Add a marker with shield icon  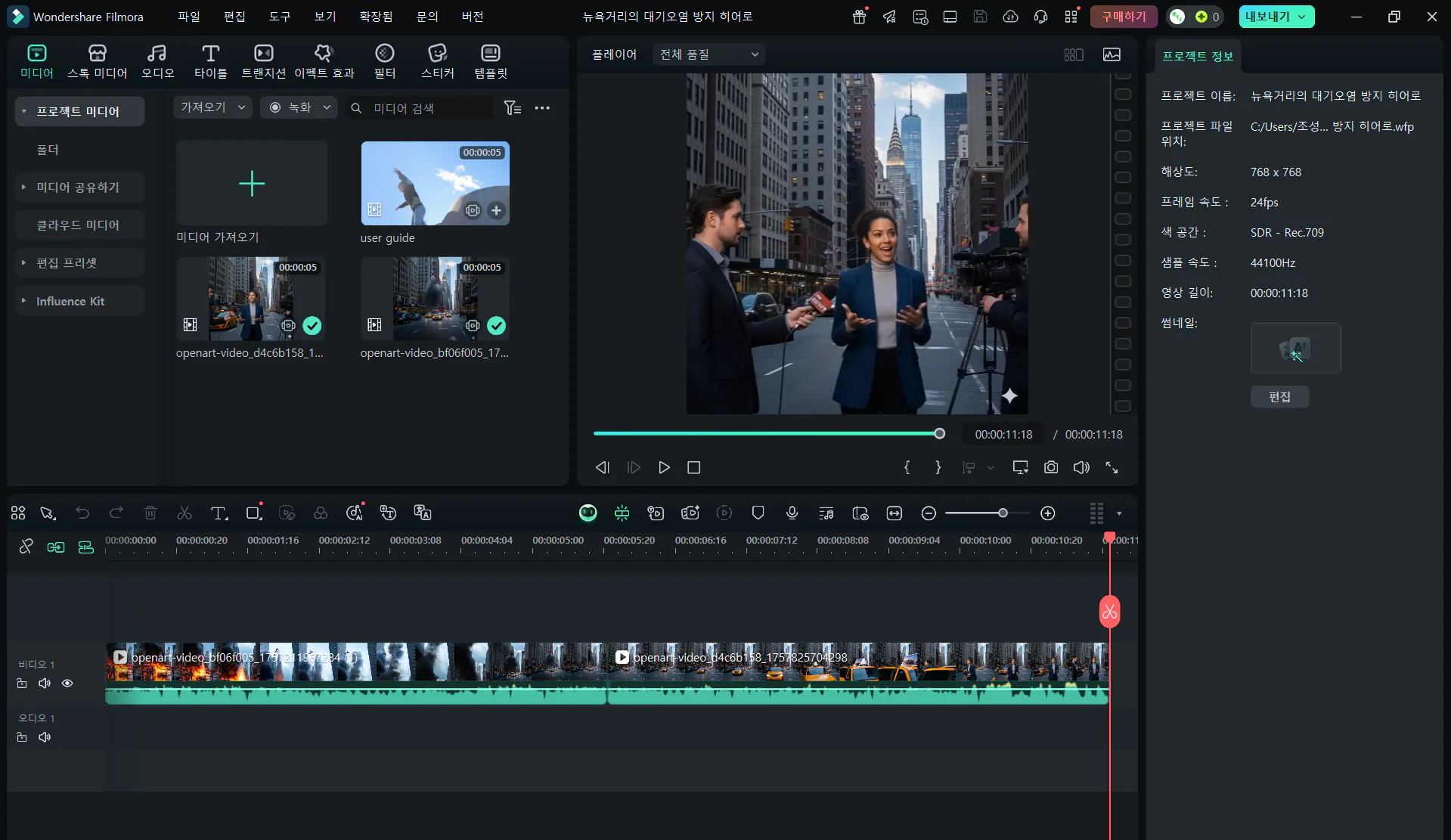coord(758,513)
